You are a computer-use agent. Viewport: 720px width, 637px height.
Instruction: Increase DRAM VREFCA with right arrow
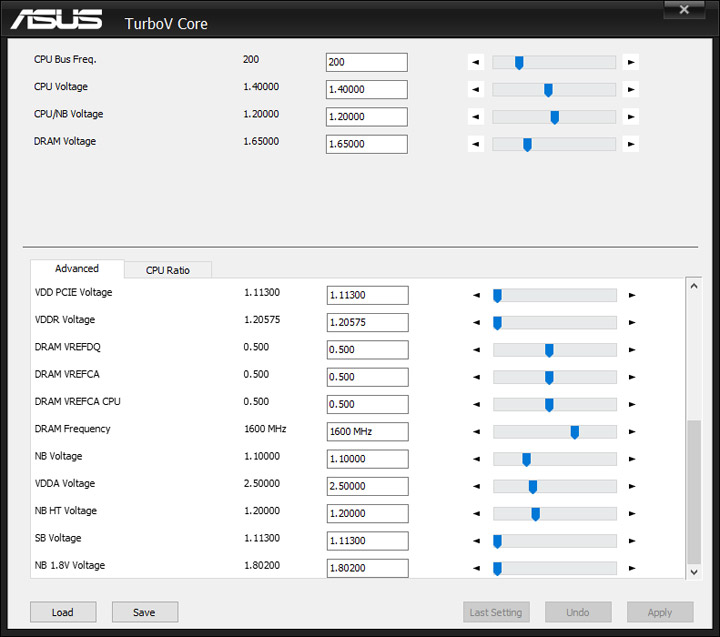[x=632, y=377]
